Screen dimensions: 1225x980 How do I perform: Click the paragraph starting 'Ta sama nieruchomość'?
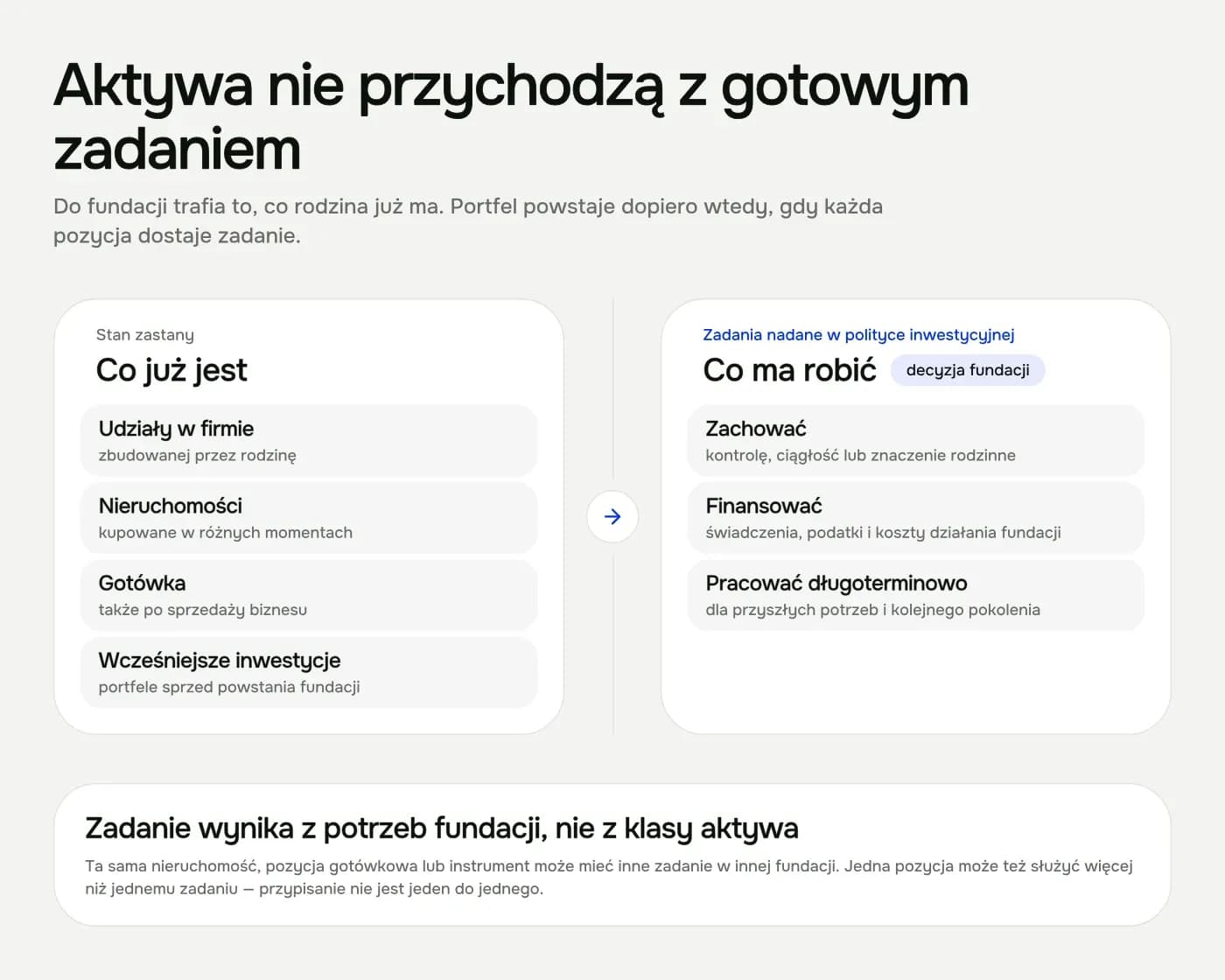click(x=609, y=878)
